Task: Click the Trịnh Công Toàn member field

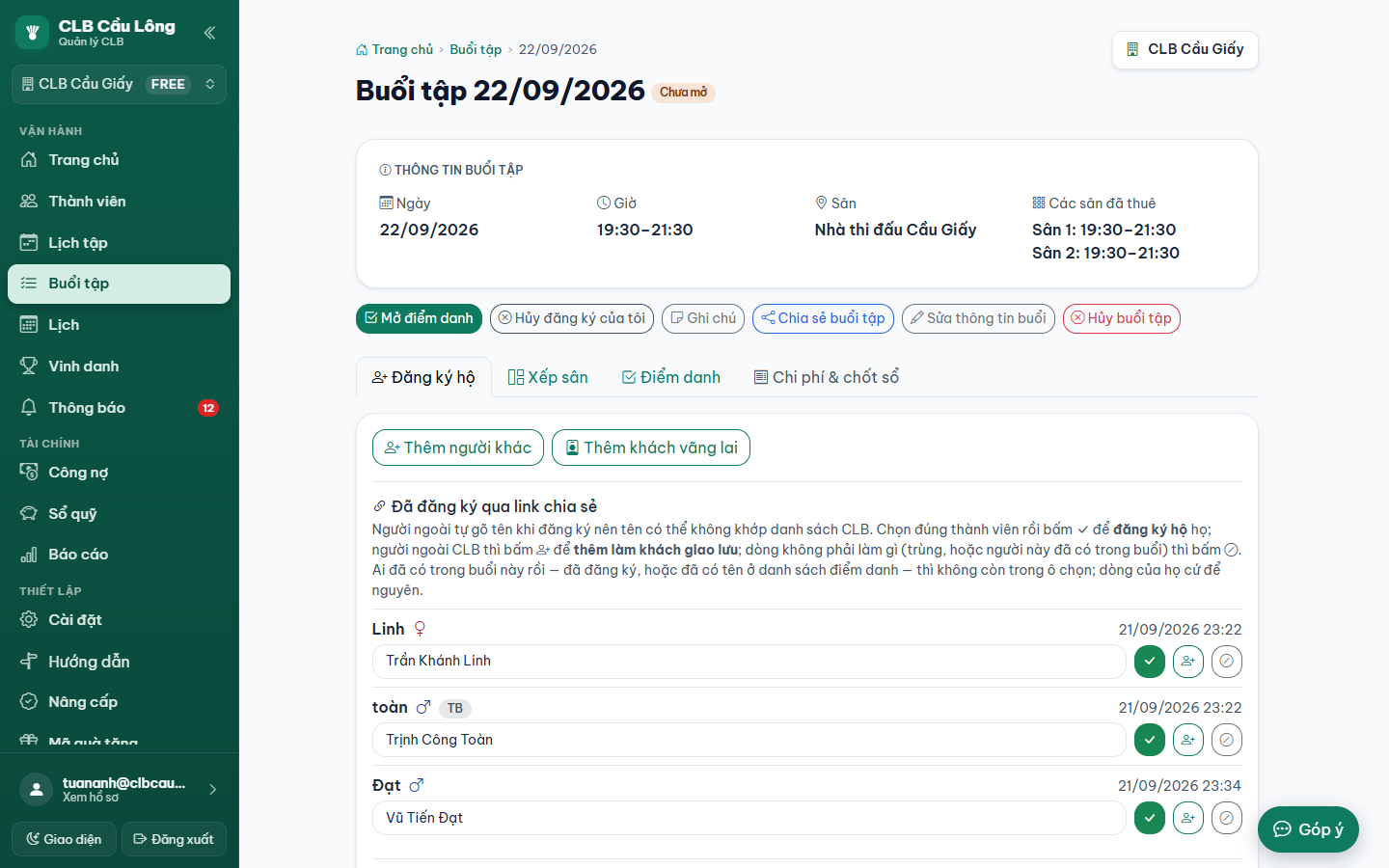Action: (x=749, y=740)
